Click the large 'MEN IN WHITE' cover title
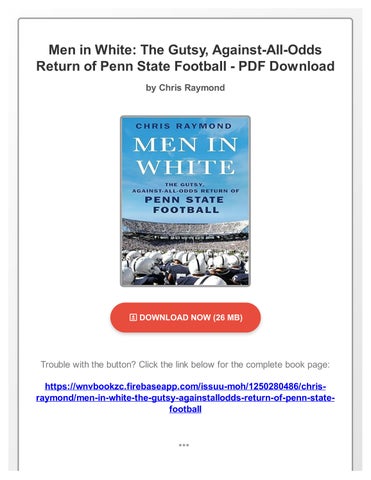The height and width of the screenshot is (480, 371). click(x=186, y=156)
